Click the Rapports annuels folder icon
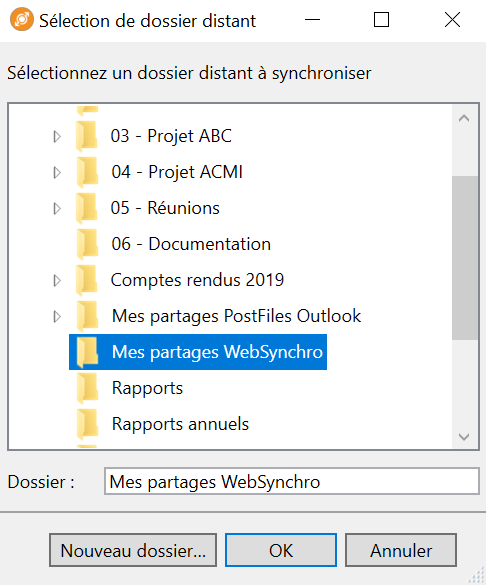 click(x=87, y=424)
